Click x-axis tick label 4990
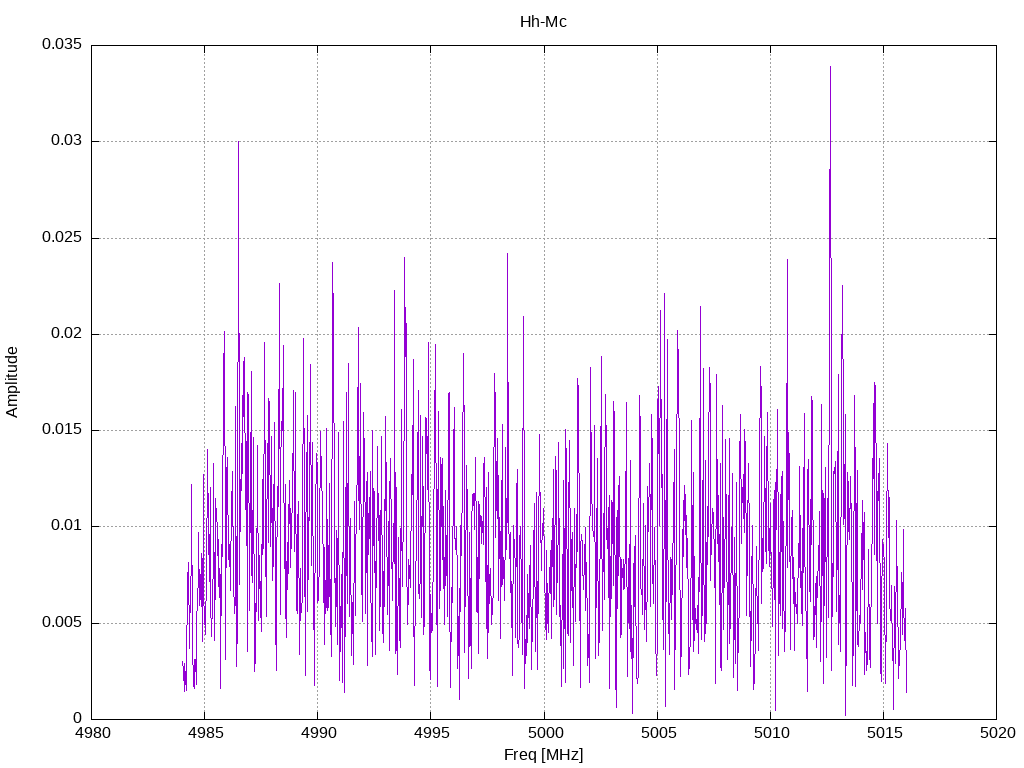Image resolution: width=1024 pixels, height=768 pixels. pos(318,733)
